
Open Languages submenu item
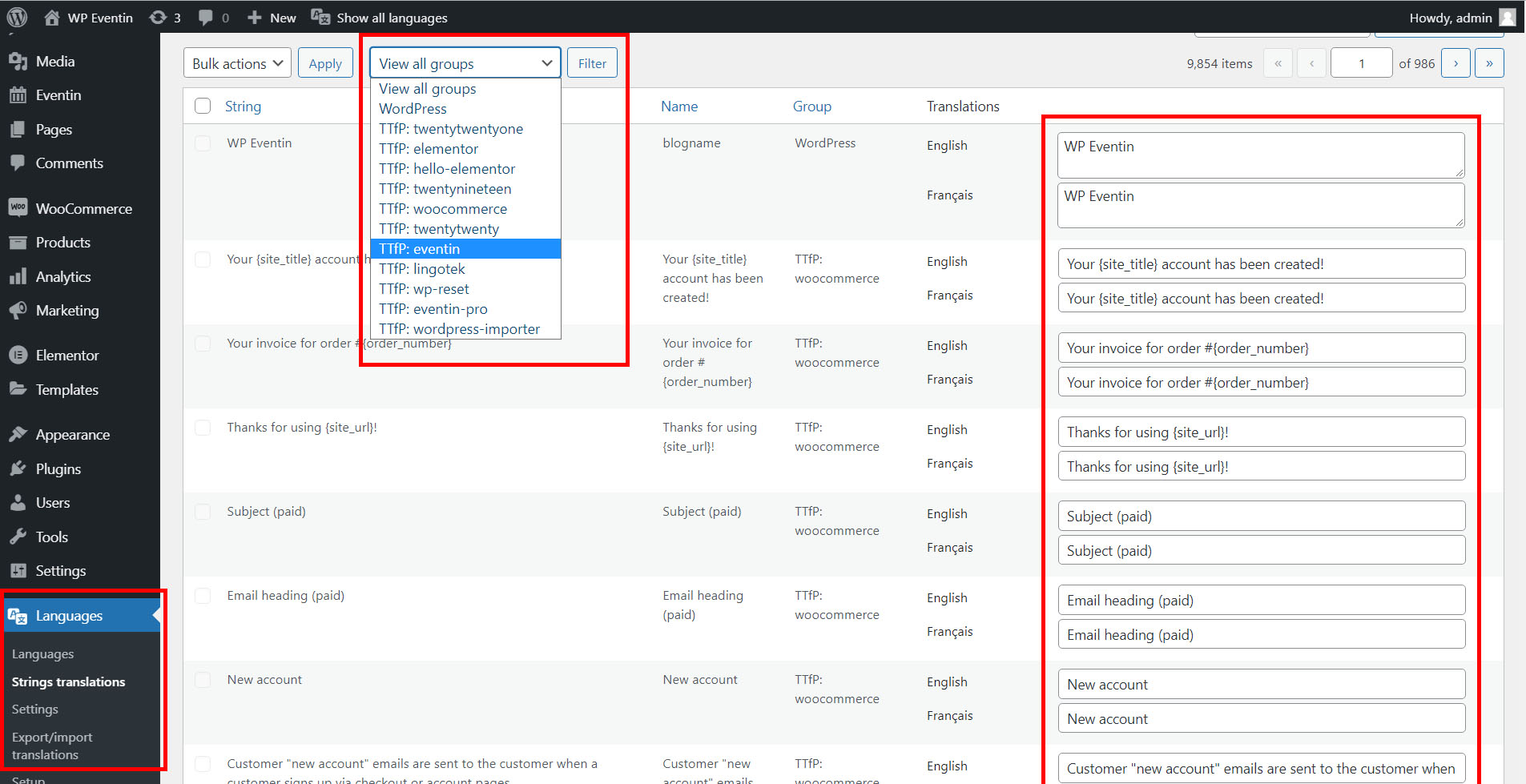pos(42,653)
